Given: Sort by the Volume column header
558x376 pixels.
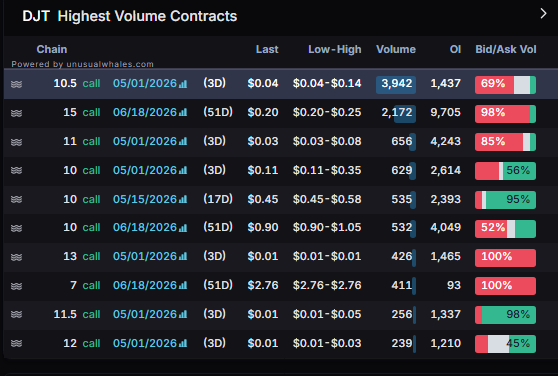Looking at the screenshot, I should 396,49.
